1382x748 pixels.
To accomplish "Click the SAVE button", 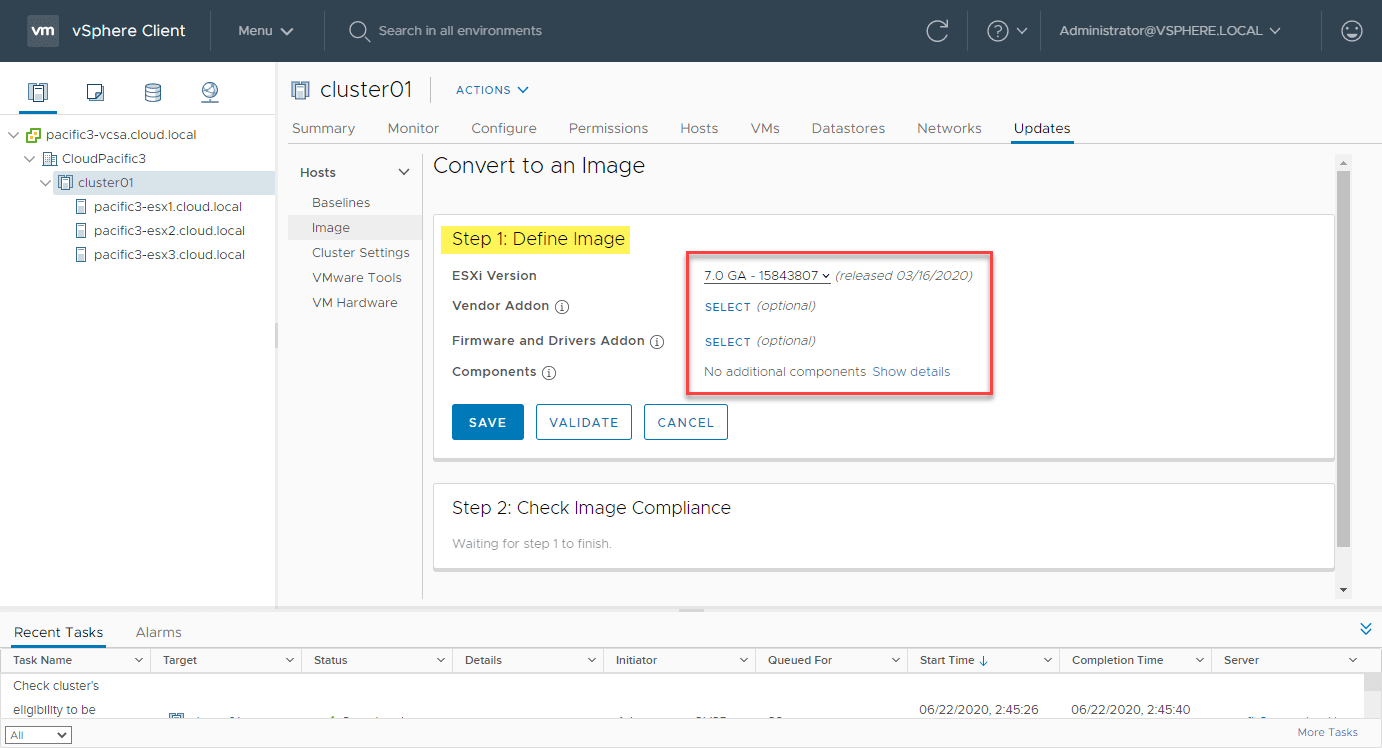I will point(487,422).
